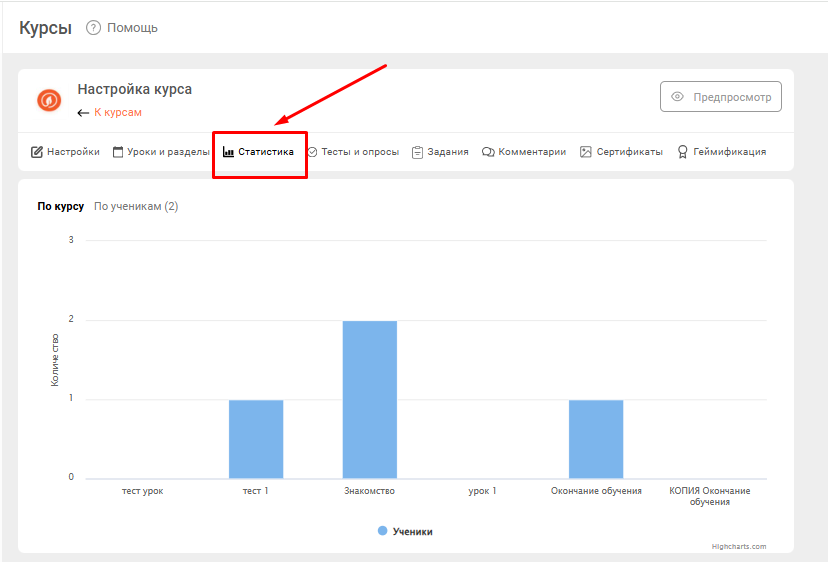Click the Highcharts.com credit link
828x562 pixels.
coord(738,546)
